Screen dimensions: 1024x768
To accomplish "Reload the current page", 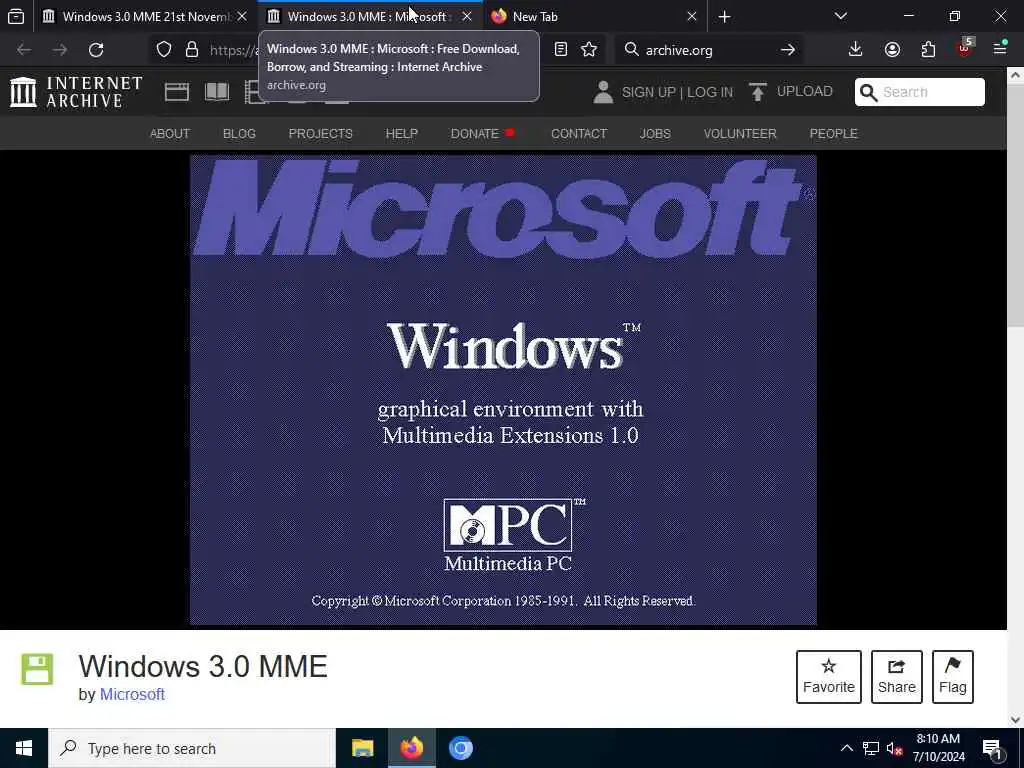I will pos(96,50).
